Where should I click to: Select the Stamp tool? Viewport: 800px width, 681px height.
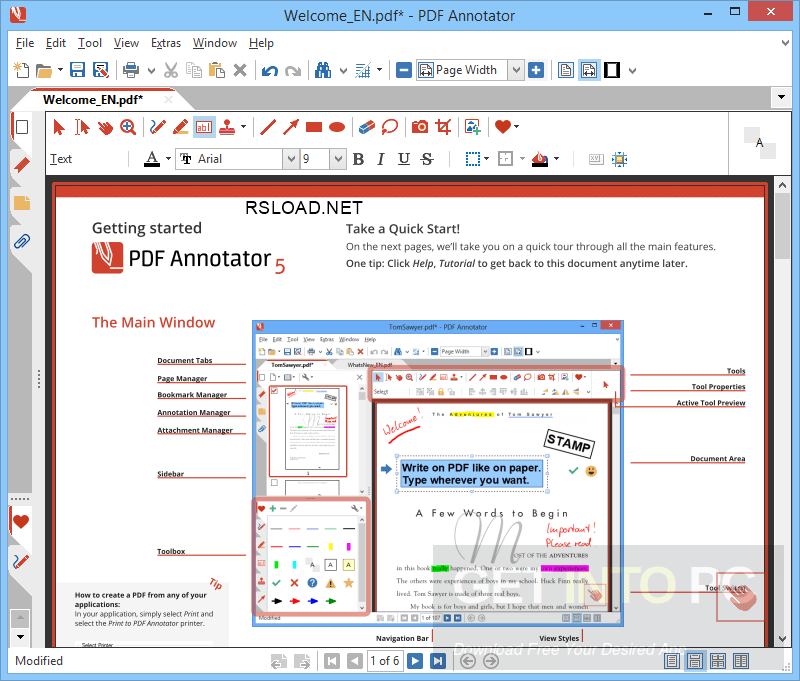pos(227,127)
